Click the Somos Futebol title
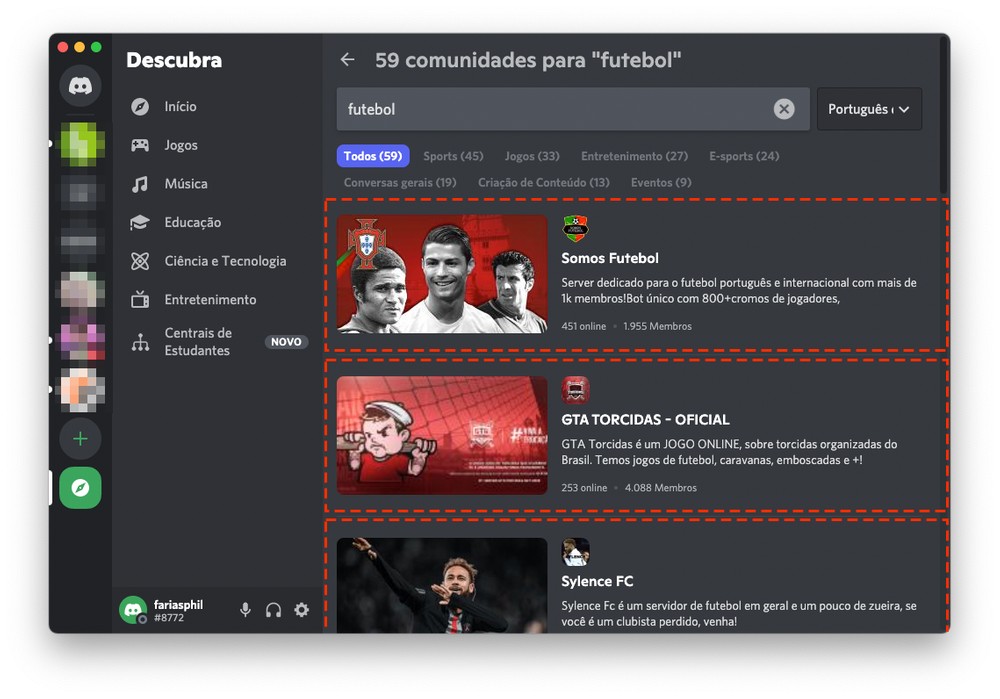1000x699 pixels. pyautogui.click(x=610, y=258)
